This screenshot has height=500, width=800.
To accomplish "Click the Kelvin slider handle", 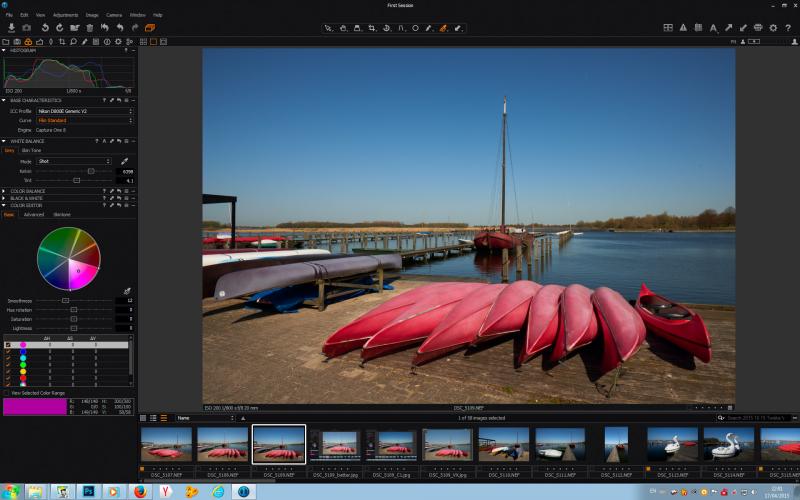I will pos(91,171).
